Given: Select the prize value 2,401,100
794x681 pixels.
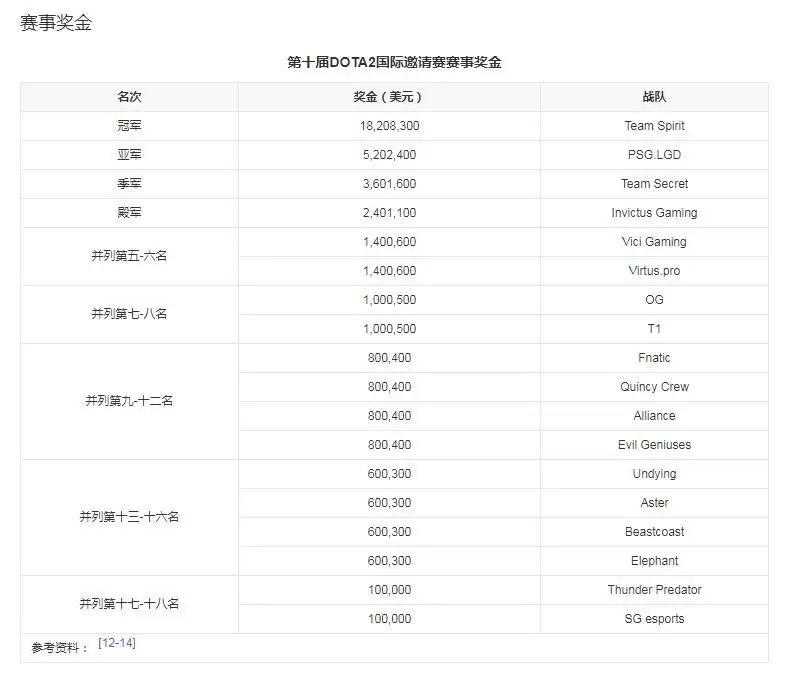Looking at the screenshot, I should [389, 212].
